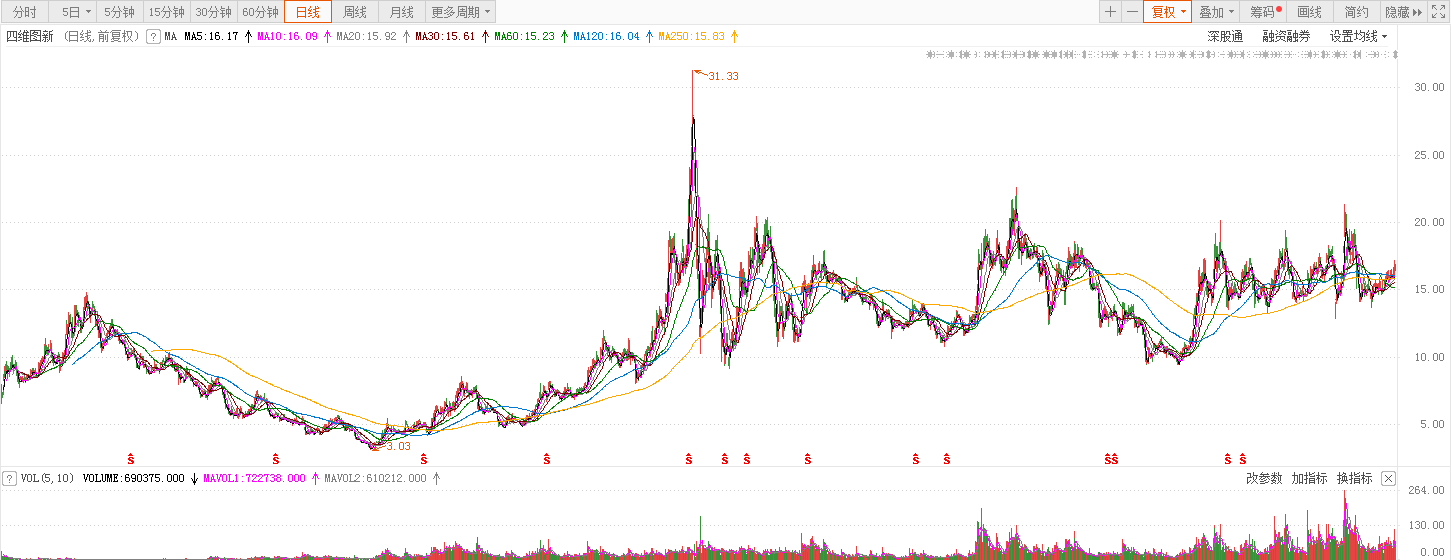1451x560 pixels.
Task: Open the 更多周期 more periods dropdown
Action: coord(461,12)
